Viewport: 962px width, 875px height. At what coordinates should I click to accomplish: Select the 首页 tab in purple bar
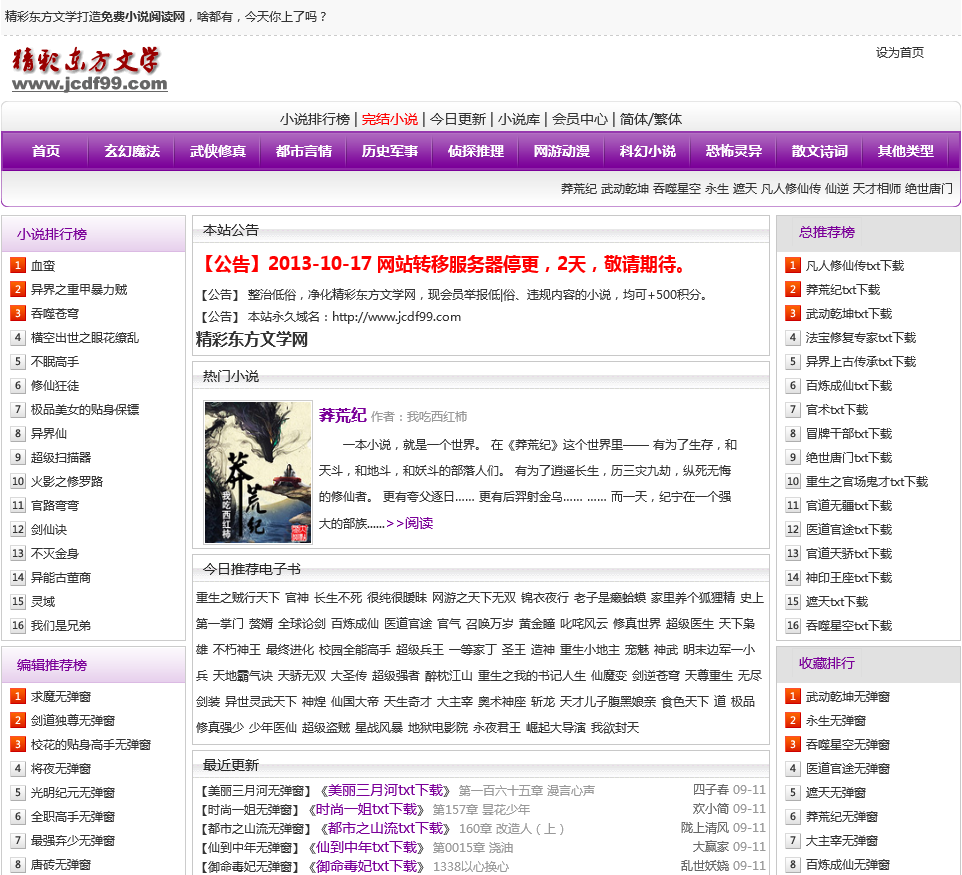[x=46, y=151]
